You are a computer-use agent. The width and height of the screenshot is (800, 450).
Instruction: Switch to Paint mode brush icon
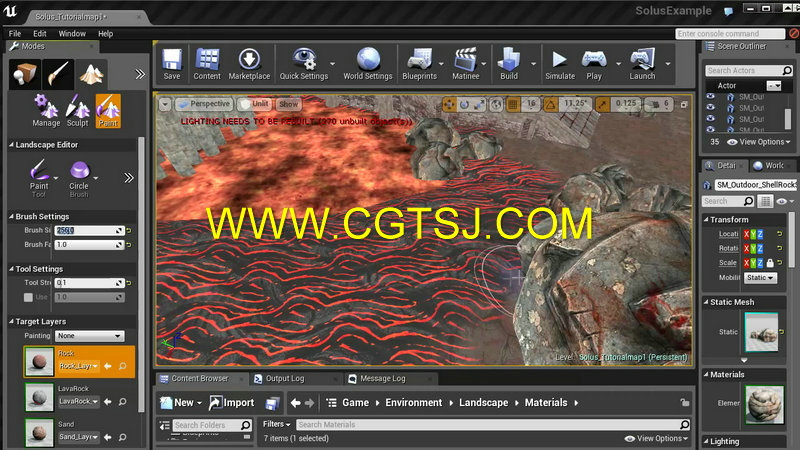click(58, 74)
